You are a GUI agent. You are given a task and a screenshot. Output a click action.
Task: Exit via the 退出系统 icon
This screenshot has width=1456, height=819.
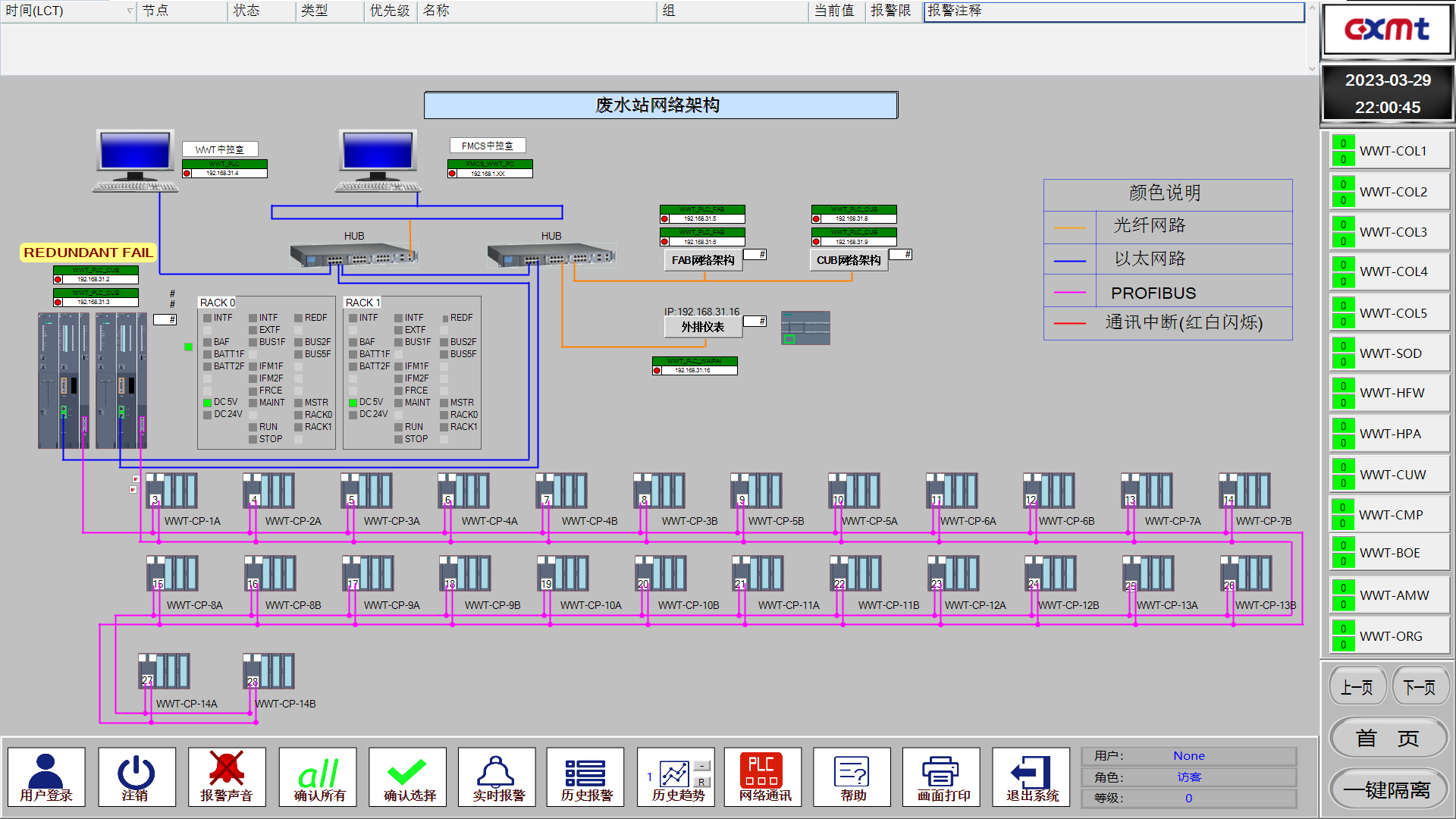(1031, 777)
